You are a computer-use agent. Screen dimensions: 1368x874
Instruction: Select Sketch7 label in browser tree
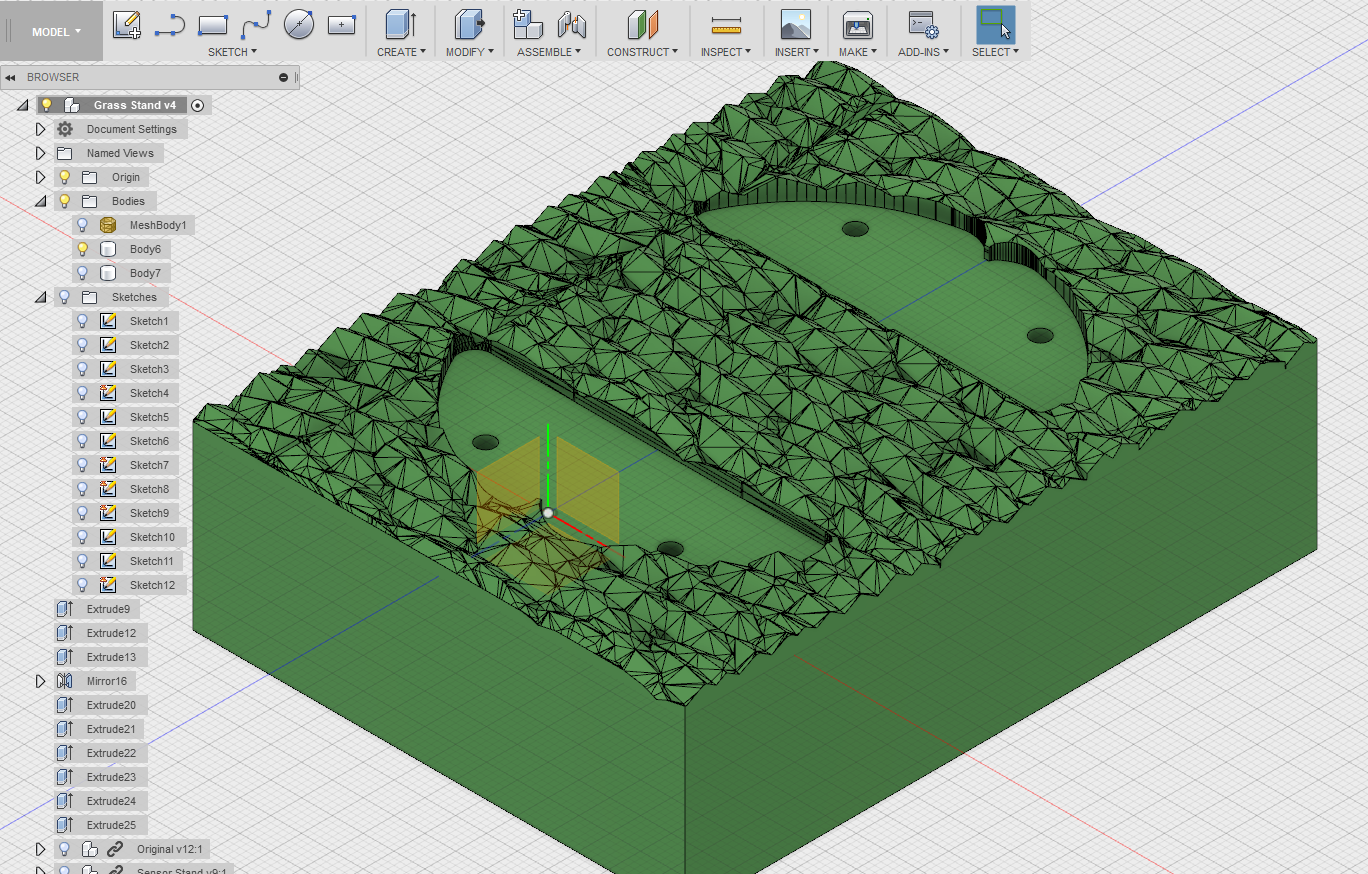(x=149, y=465)
